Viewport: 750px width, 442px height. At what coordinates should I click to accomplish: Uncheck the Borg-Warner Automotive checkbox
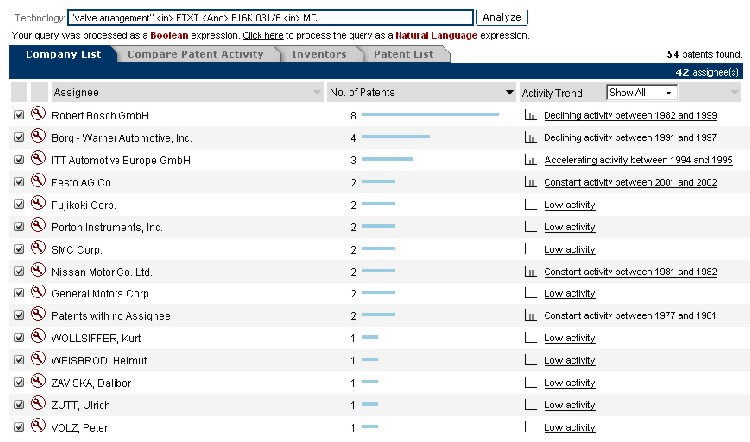click(x=19, y=137)
